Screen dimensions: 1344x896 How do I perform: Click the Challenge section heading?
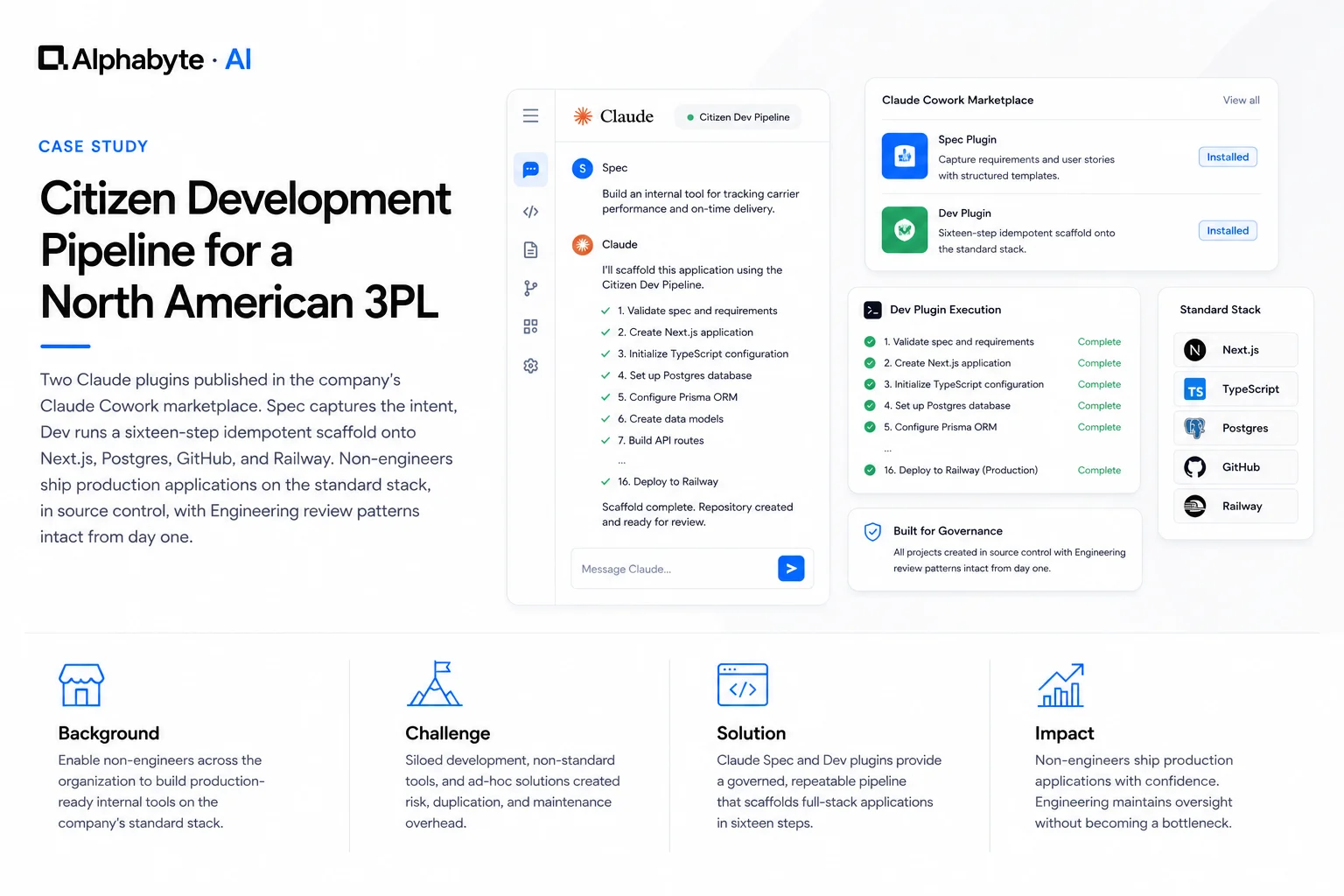(447, 733)
